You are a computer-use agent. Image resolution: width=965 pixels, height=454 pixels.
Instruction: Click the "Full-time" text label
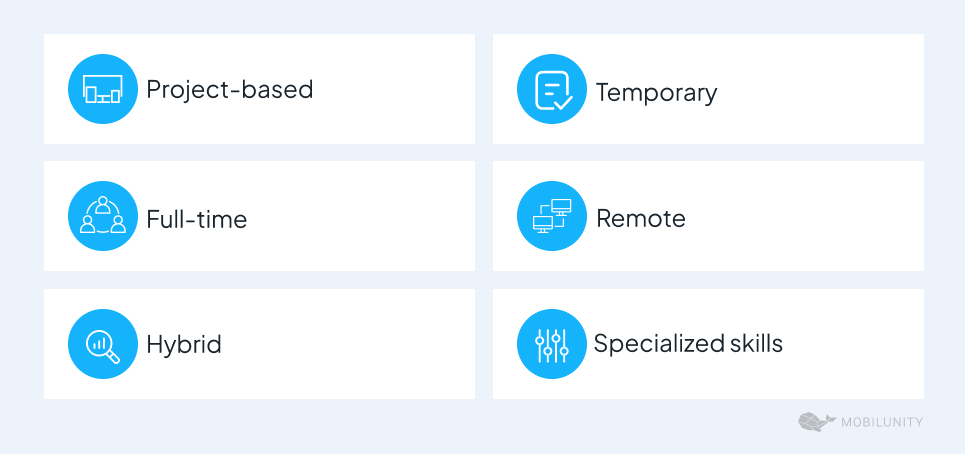[x=196, y=218]
